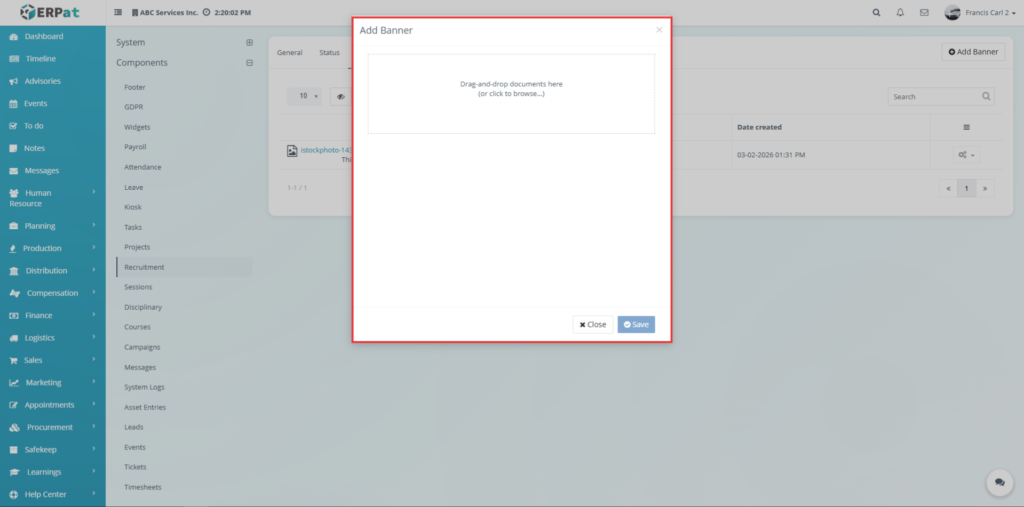Expand the Marketing menu

52,382
